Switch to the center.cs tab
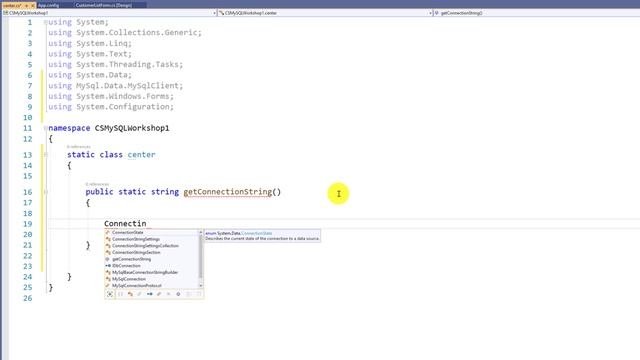 [12, 5]
